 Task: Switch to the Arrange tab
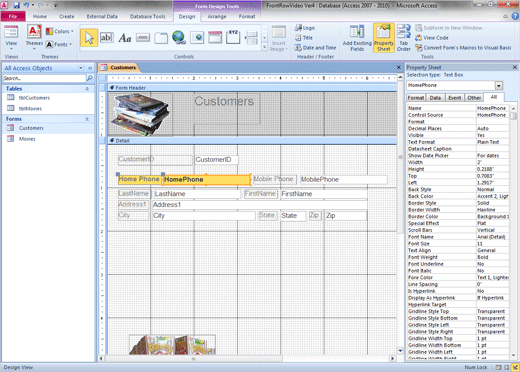(217, 16)
